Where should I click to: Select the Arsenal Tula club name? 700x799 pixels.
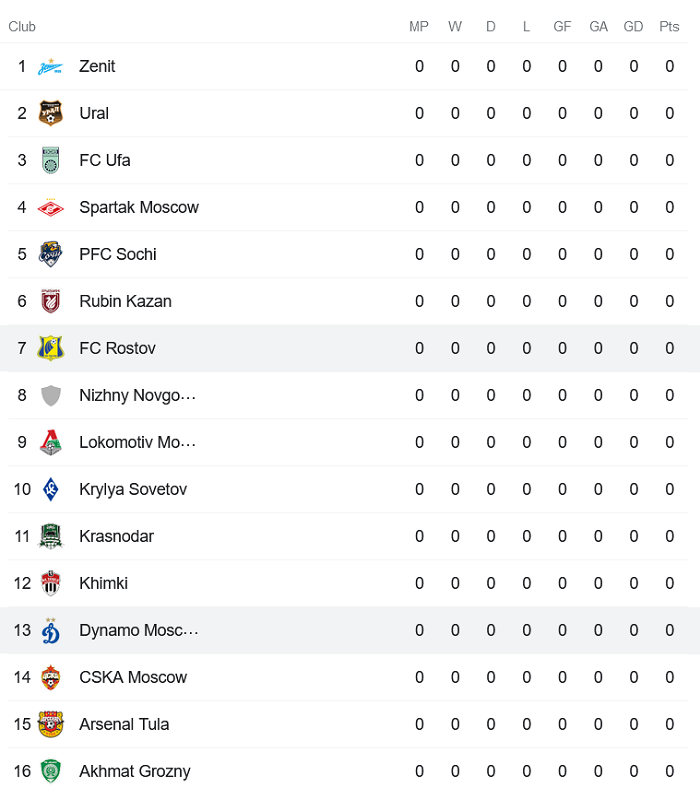(124, 725)
